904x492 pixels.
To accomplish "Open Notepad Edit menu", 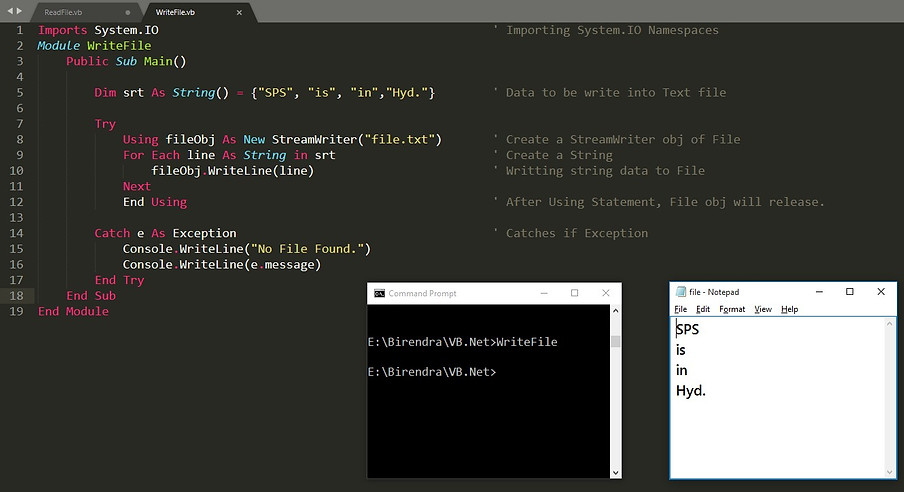I will 703,309.
